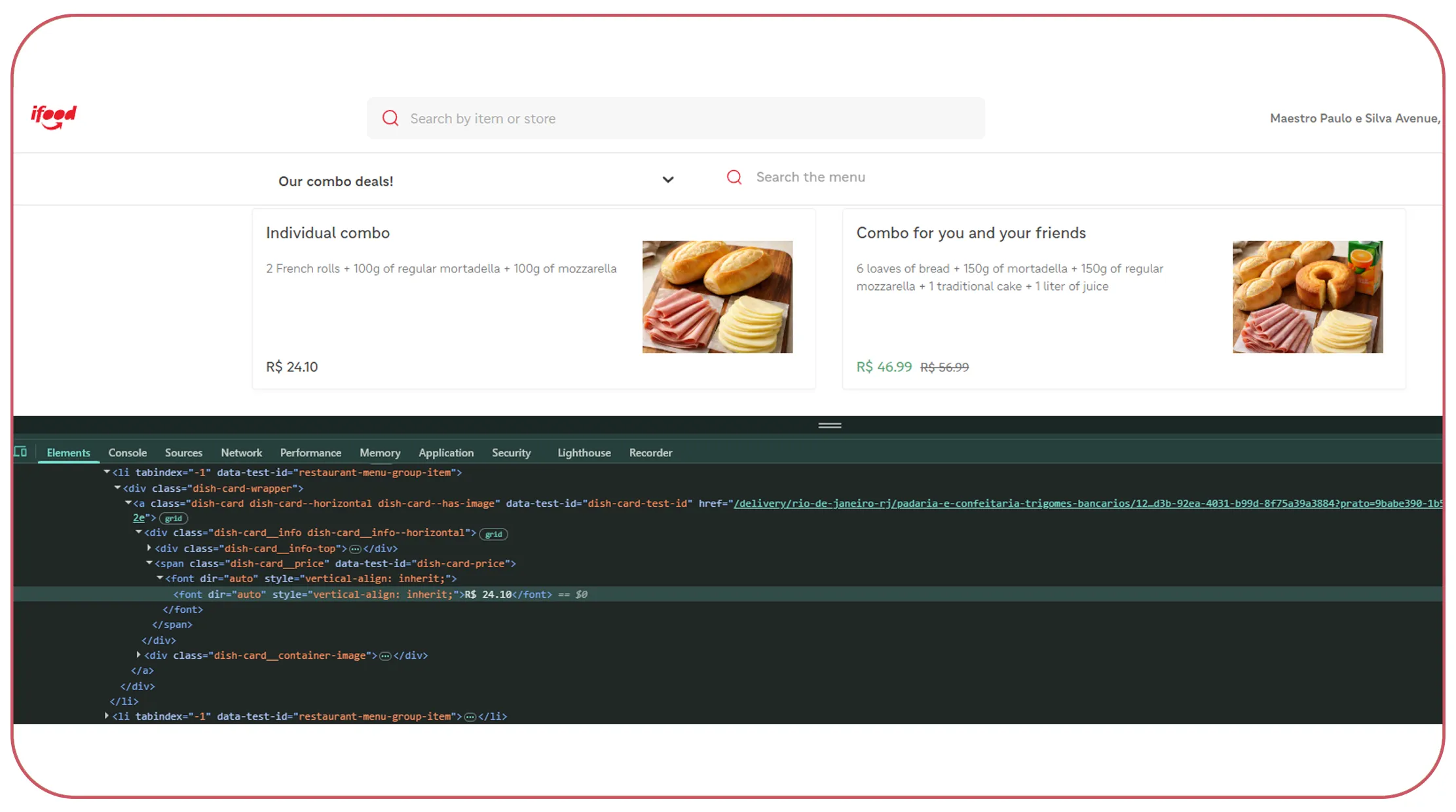Click the closing </font> tag line

[x=183, y=610]
